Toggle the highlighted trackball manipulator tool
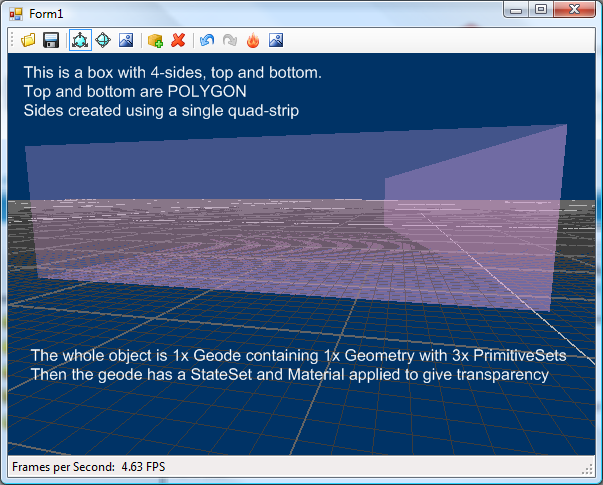The height and width of the screenshot is (485, 603). (80, 40)
